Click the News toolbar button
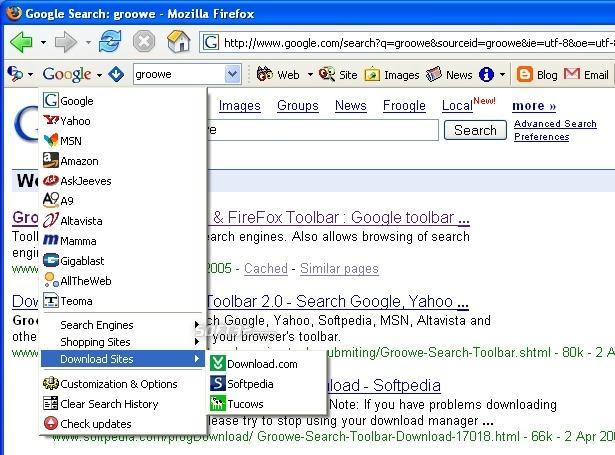The width and height of the screenshot is (615, 455). pyautogui.click(x=449, y=74)
